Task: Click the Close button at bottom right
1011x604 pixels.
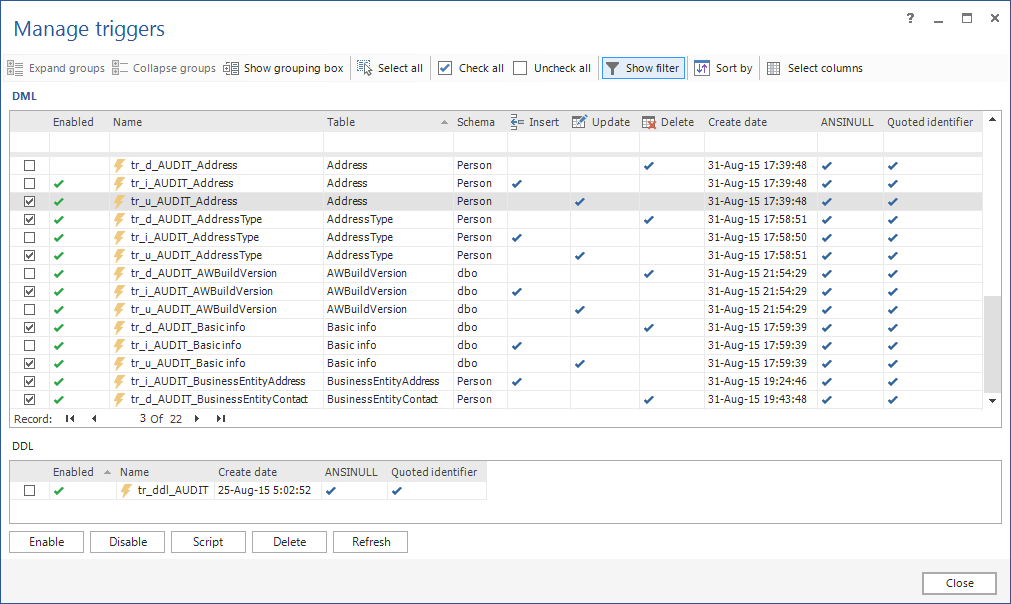Action: (x=959, y=583)
